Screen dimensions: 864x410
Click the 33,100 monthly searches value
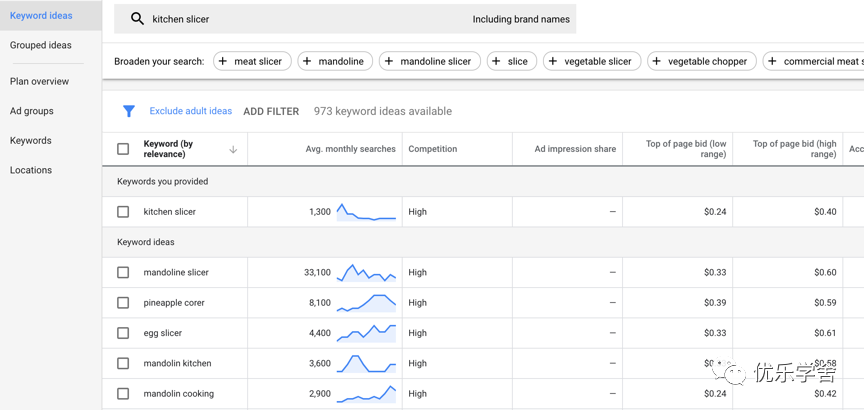[317, 272]
